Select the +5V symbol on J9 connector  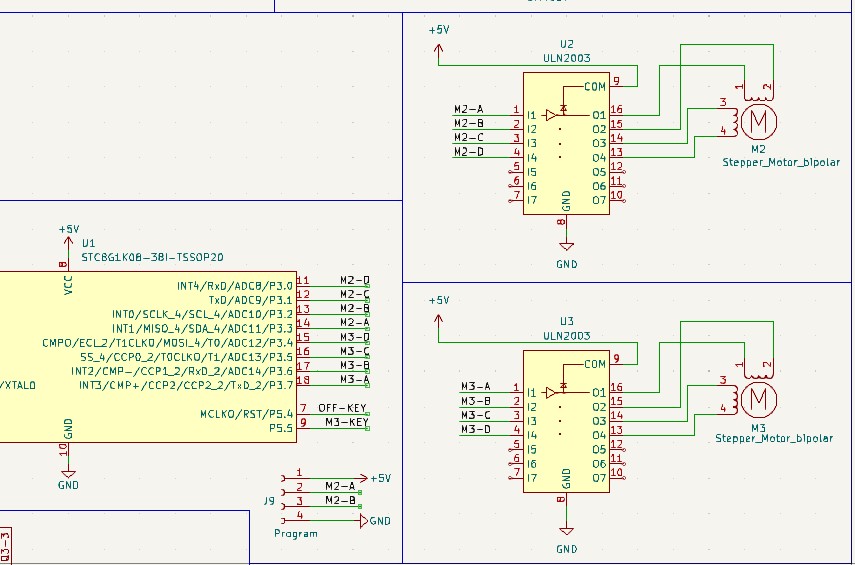point(380,478)
